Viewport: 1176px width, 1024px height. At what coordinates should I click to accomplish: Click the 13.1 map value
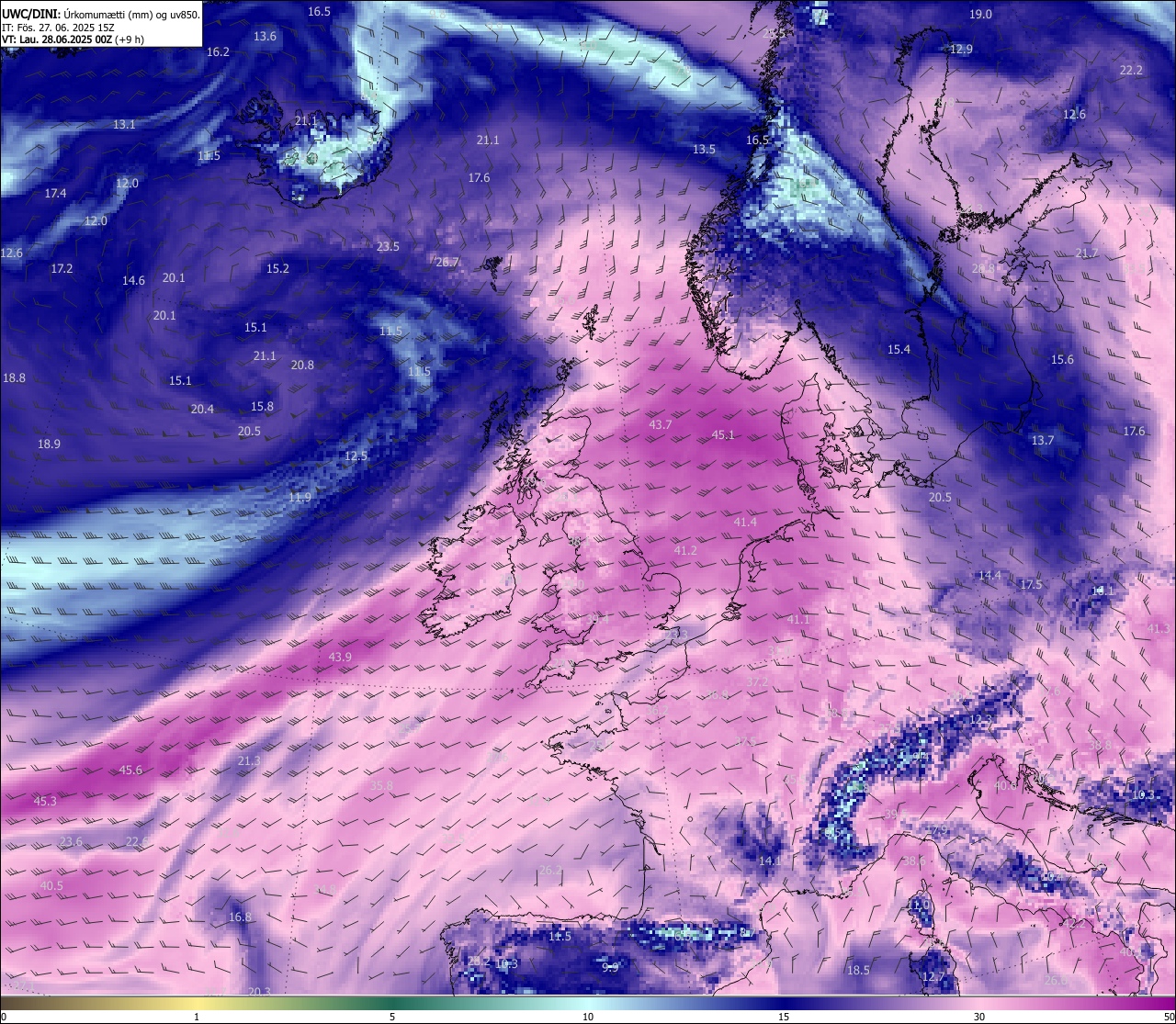(x=124, y=125)
